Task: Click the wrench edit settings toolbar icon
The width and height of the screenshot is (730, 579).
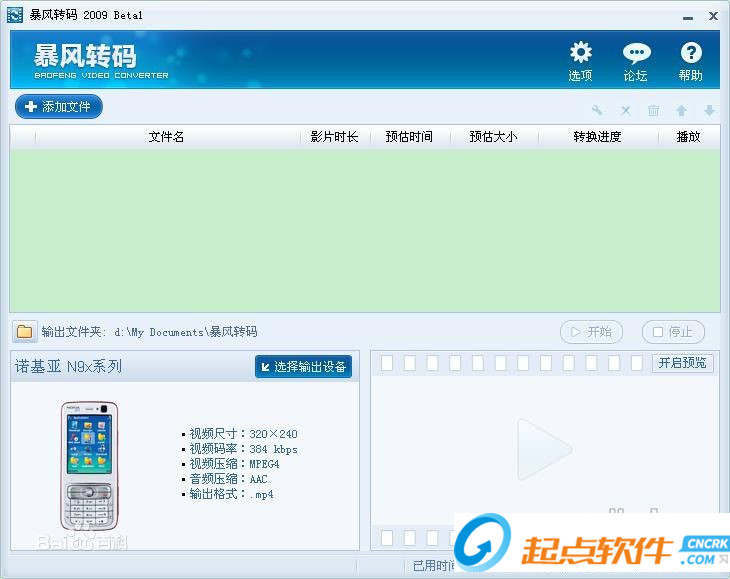Action: tap(597, 110)
